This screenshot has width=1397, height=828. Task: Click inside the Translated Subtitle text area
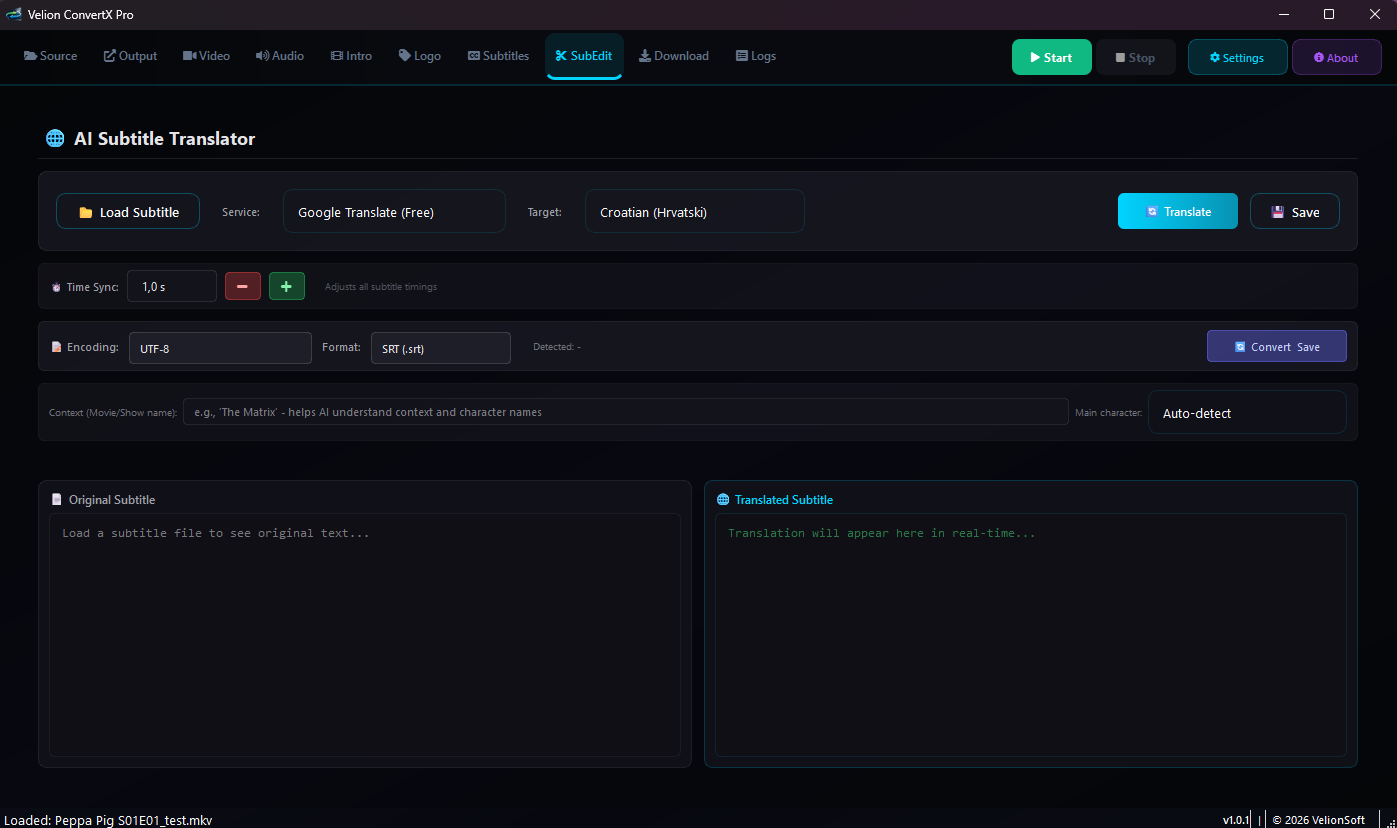1031,635
